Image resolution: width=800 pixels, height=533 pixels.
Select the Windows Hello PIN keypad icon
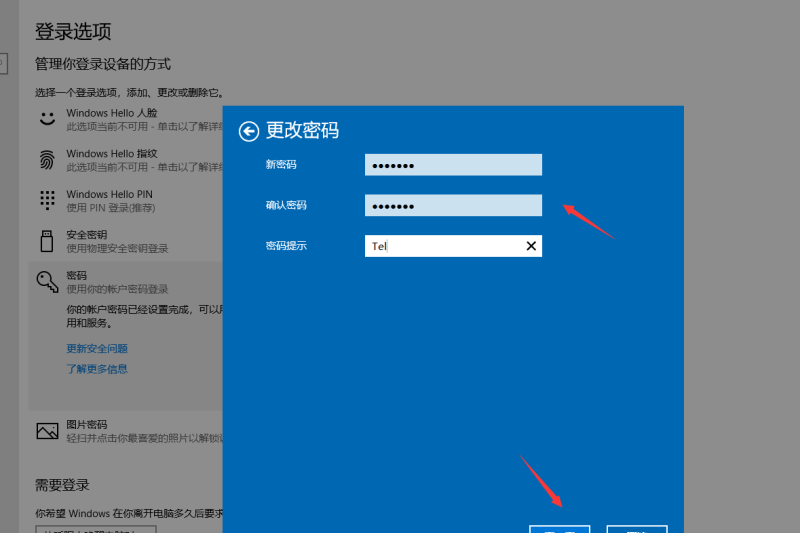click(47, 200)
